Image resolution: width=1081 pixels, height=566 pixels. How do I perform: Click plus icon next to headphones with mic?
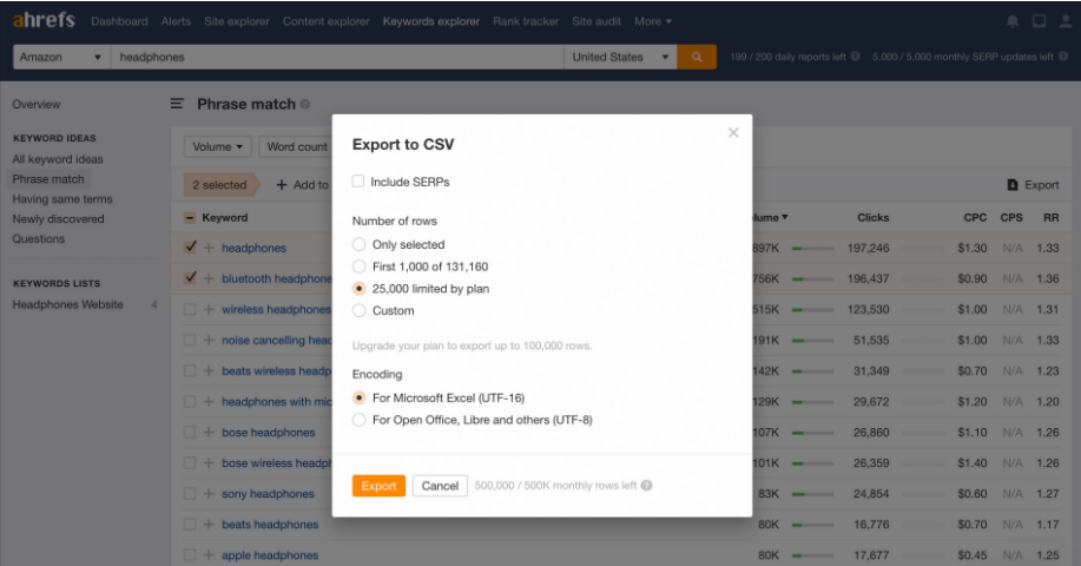[209, 401]
